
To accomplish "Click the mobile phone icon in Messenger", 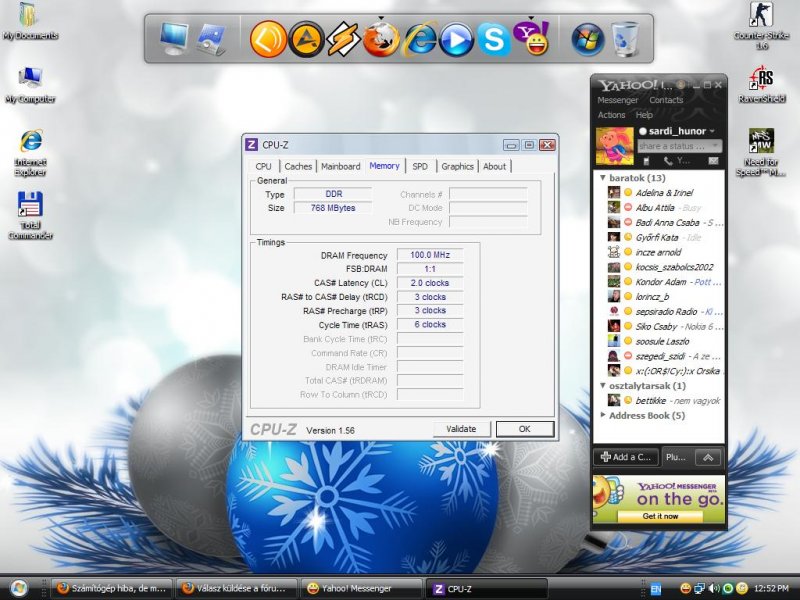I will [646, 161].
